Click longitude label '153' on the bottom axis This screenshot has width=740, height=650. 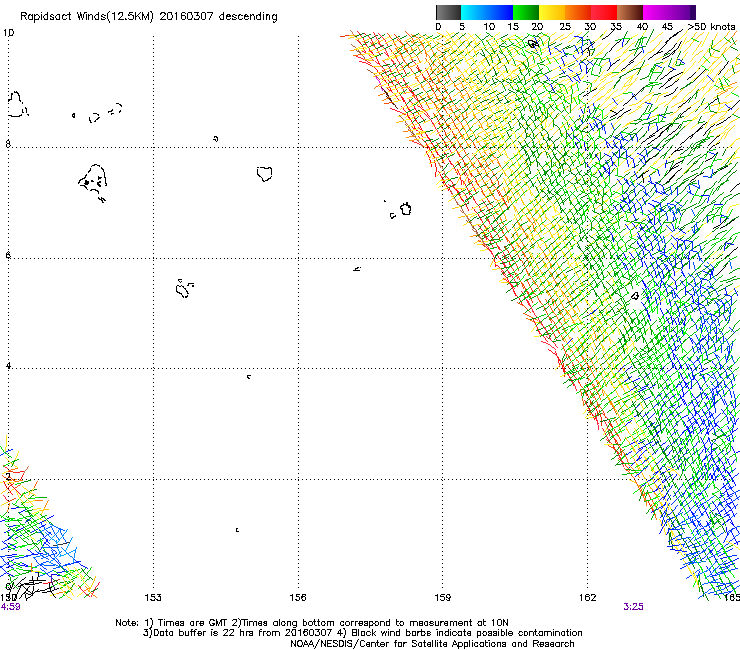(153, 598)
